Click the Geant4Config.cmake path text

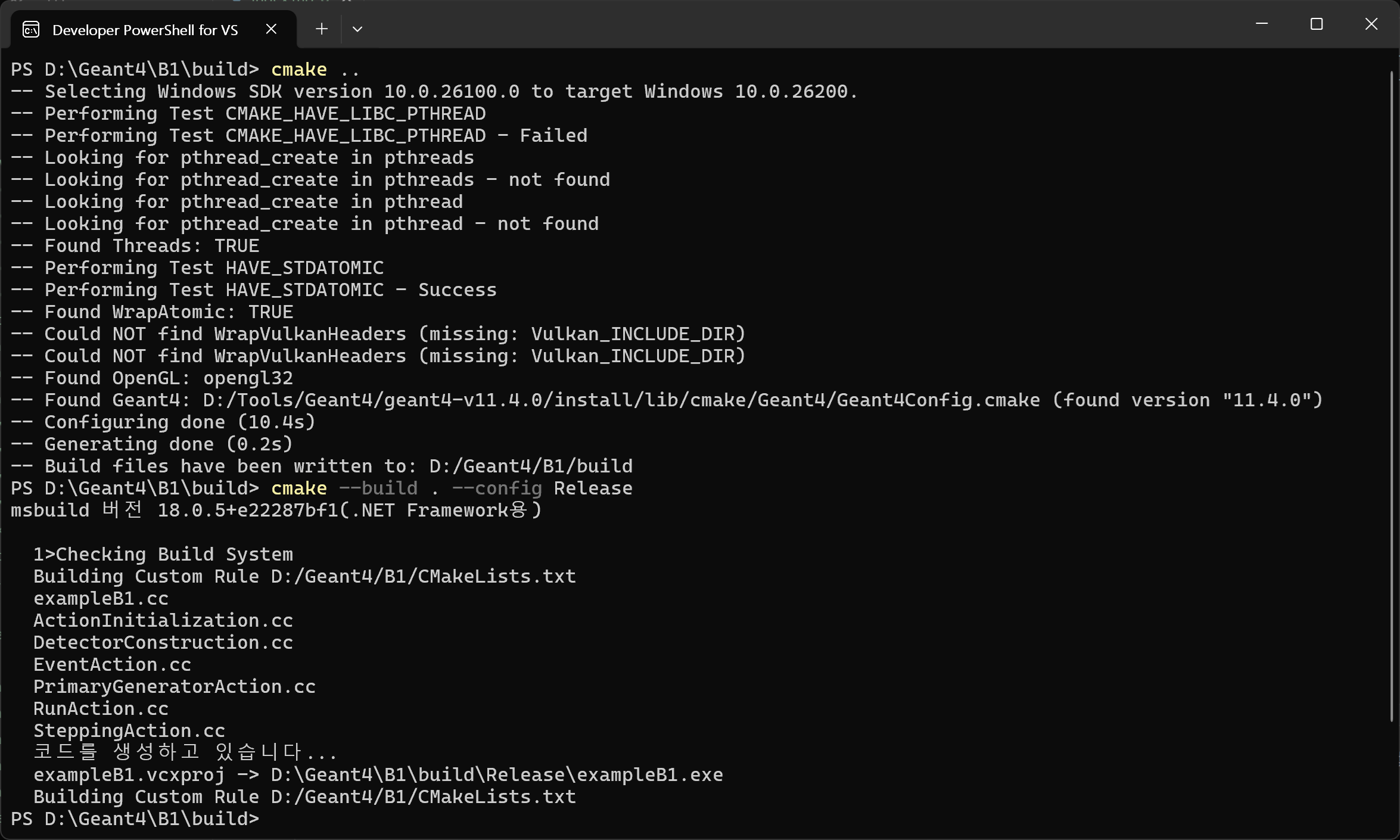pyautogui.click(x=621, y=400)
